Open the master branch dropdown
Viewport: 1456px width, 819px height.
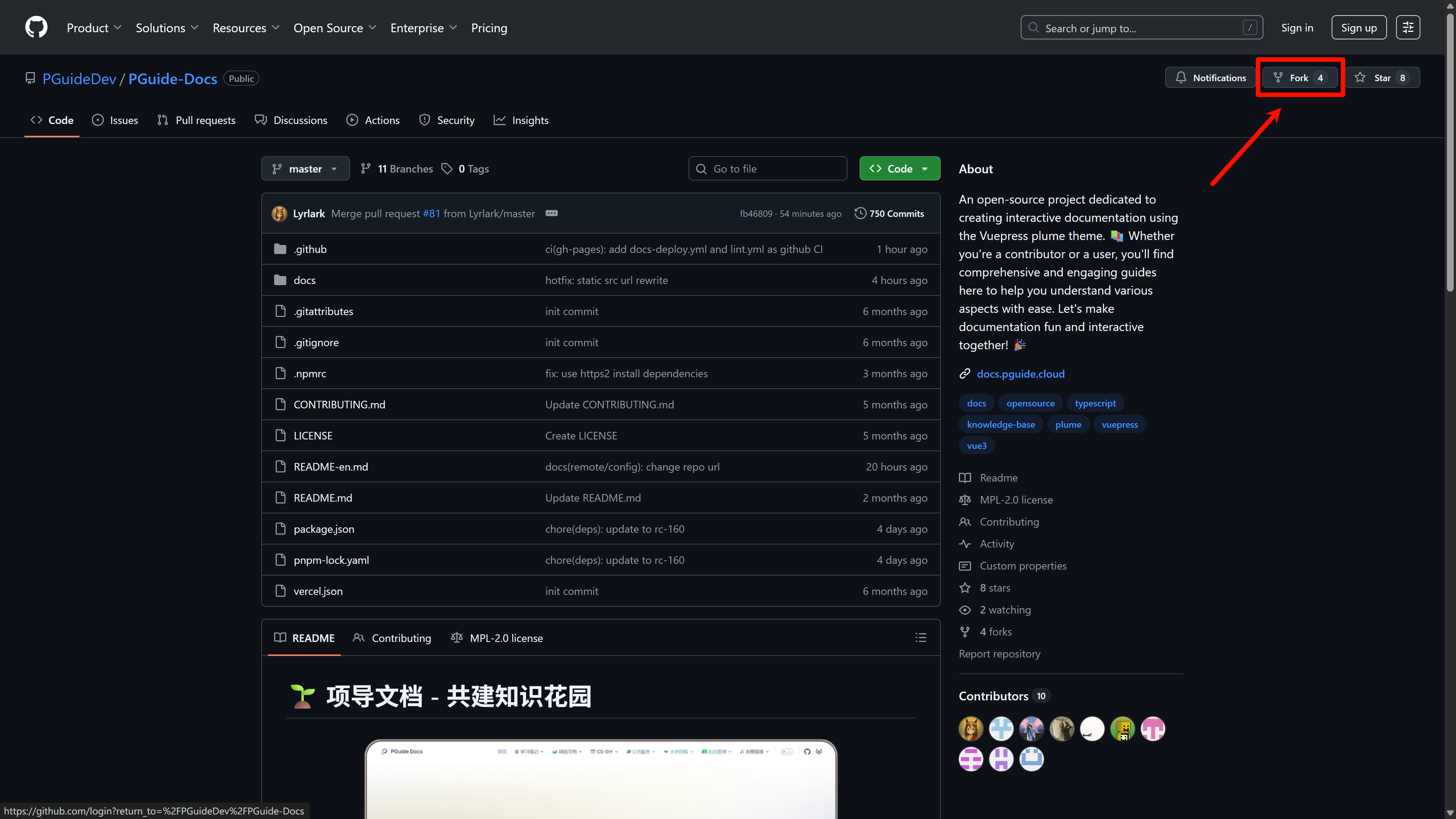305,168
